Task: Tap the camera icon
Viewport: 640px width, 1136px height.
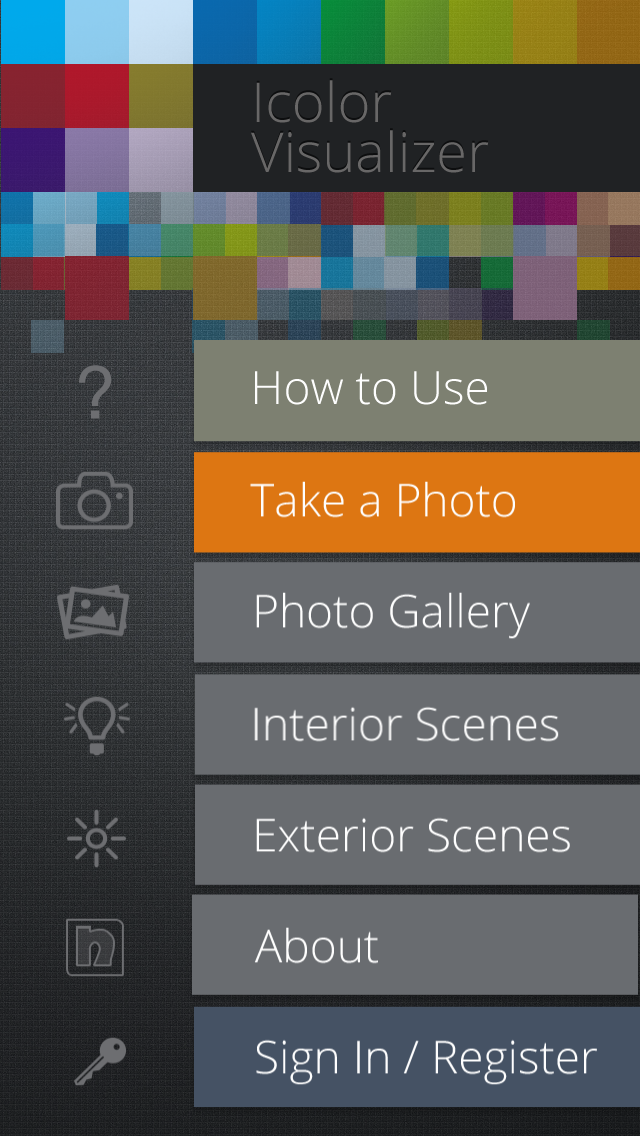Action: pos(94,501)
